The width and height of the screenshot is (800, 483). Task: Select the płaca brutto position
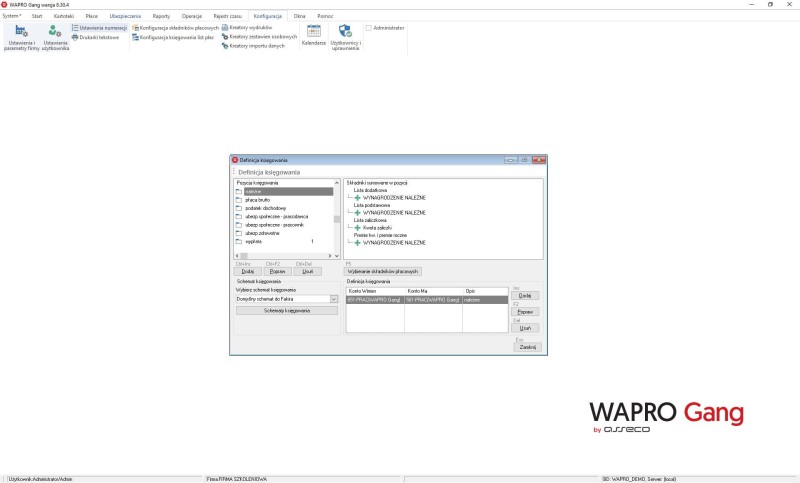258,200
